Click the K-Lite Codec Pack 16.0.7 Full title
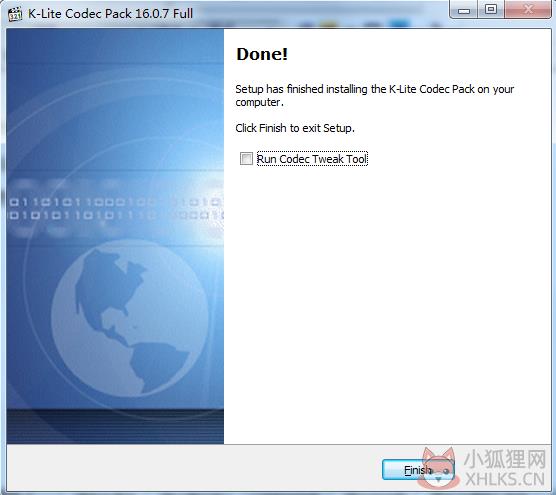This screenshot has height=495, width=556. 110,14
